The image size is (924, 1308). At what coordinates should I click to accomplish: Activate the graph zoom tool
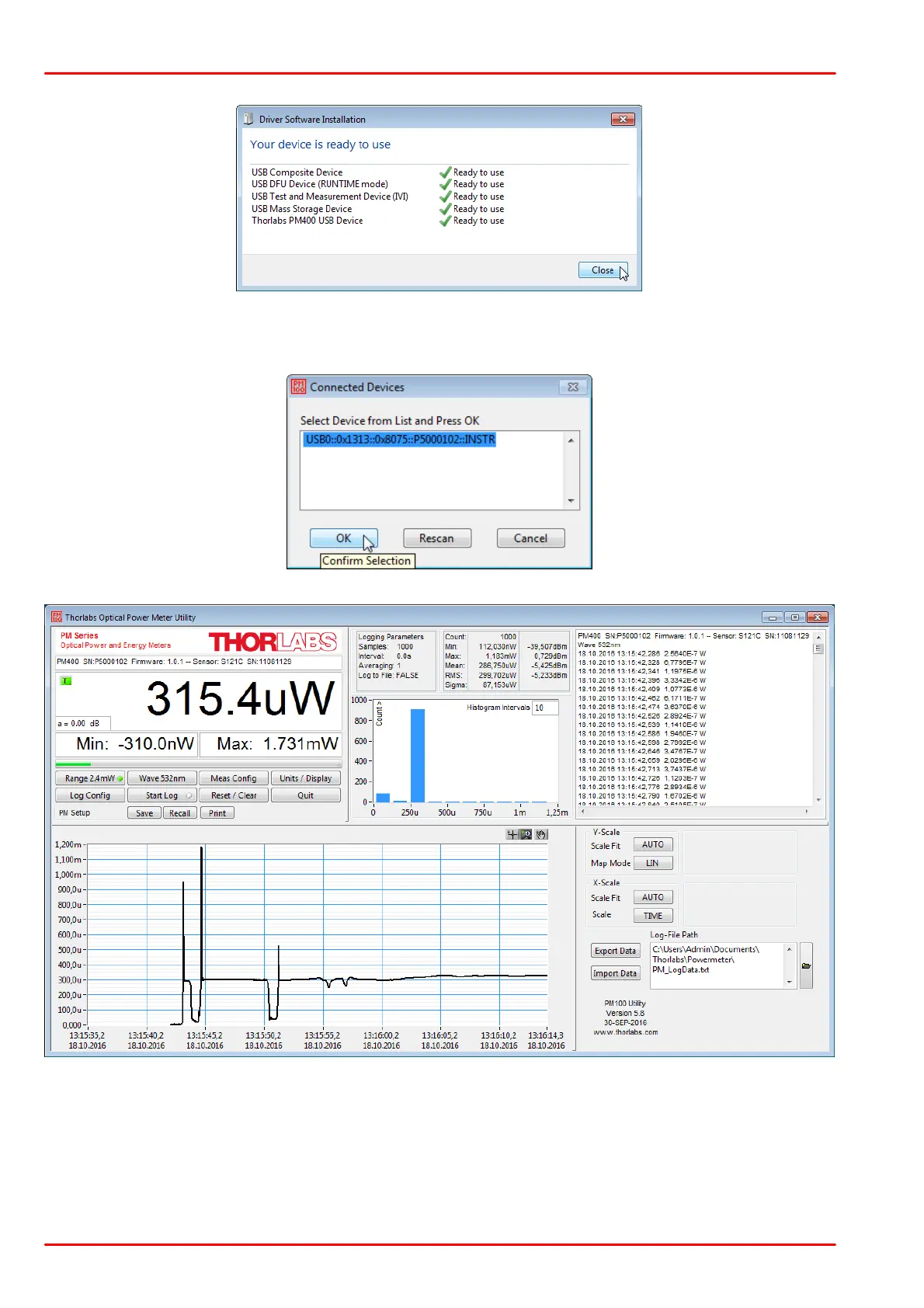(526, 834)
